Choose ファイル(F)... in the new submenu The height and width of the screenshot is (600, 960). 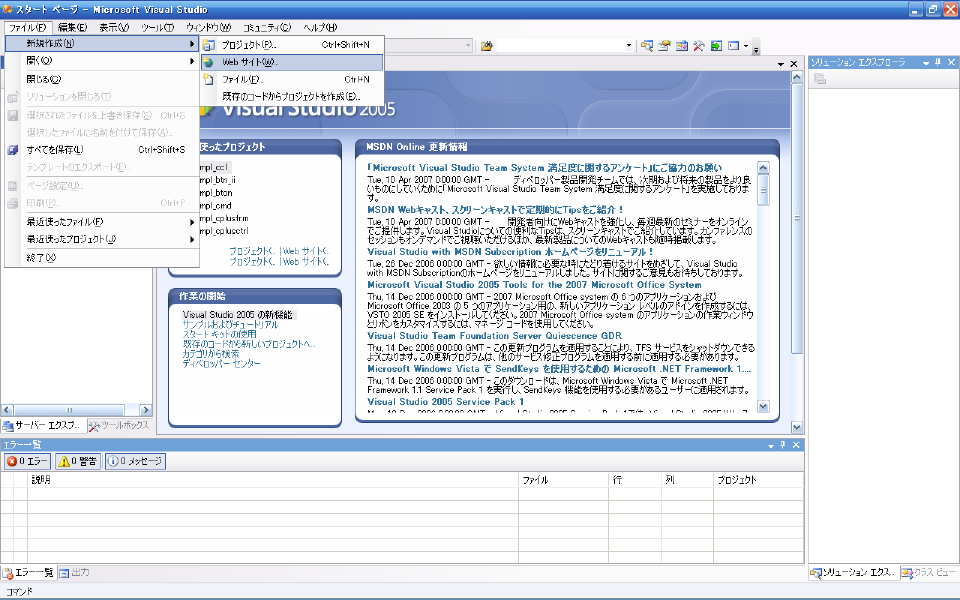coord(293,80)
